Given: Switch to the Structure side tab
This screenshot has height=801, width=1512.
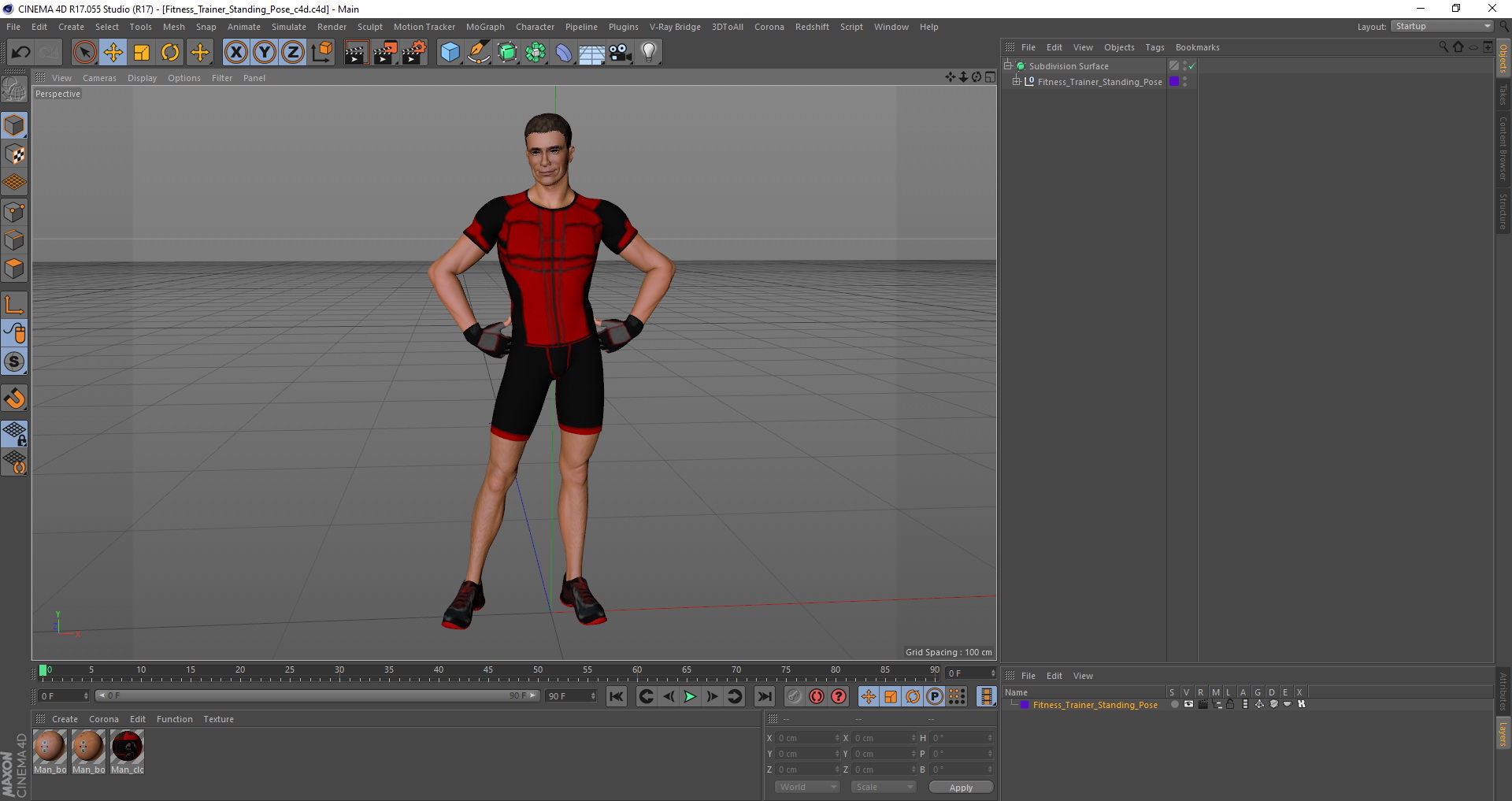Looking at the screenshot, I should coord(1503,211).
